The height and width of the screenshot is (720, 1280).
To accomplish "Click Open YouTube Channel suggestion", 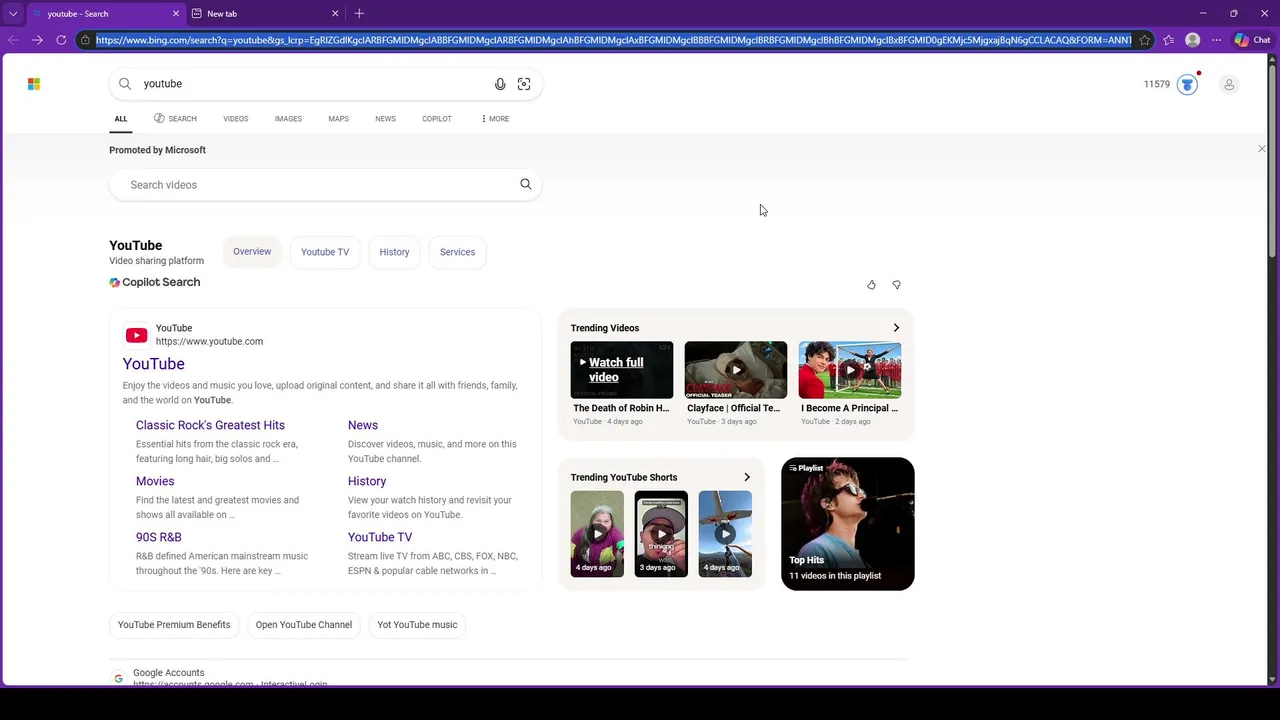I will point(304,625).
